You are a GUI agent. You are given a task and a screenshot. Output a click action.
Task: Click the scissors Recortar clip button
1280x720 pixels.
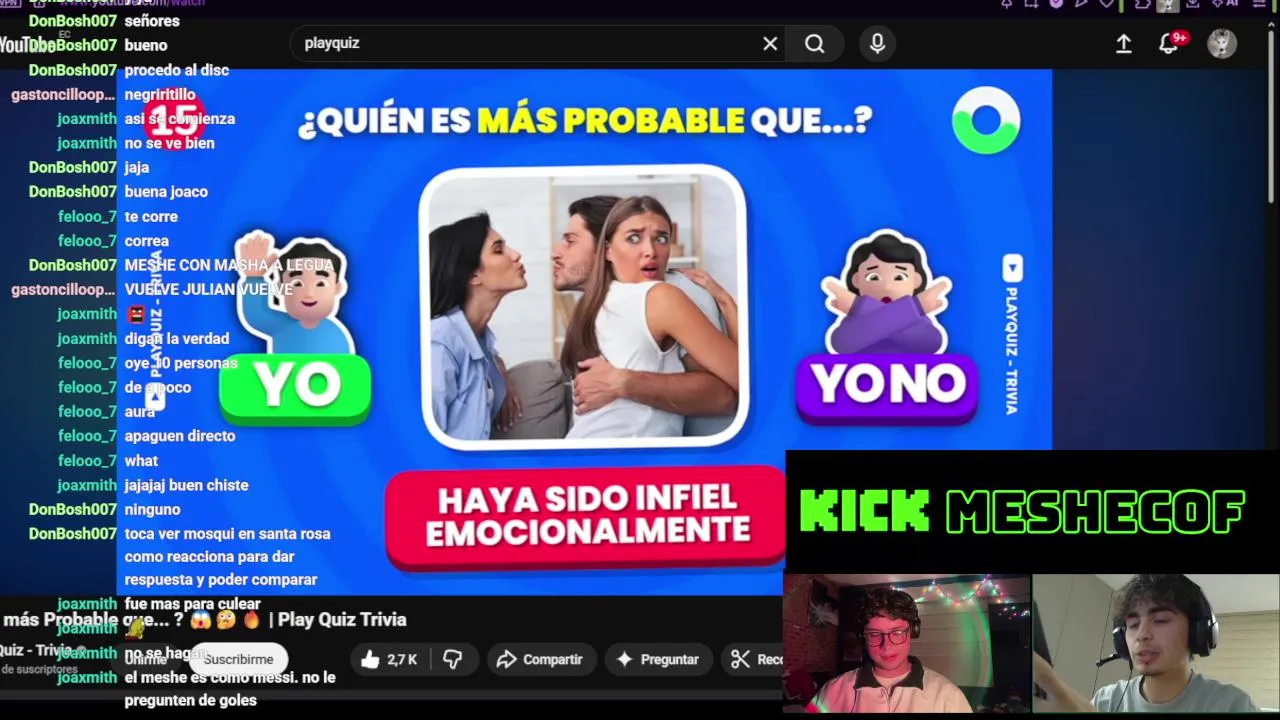coord(755,659)
